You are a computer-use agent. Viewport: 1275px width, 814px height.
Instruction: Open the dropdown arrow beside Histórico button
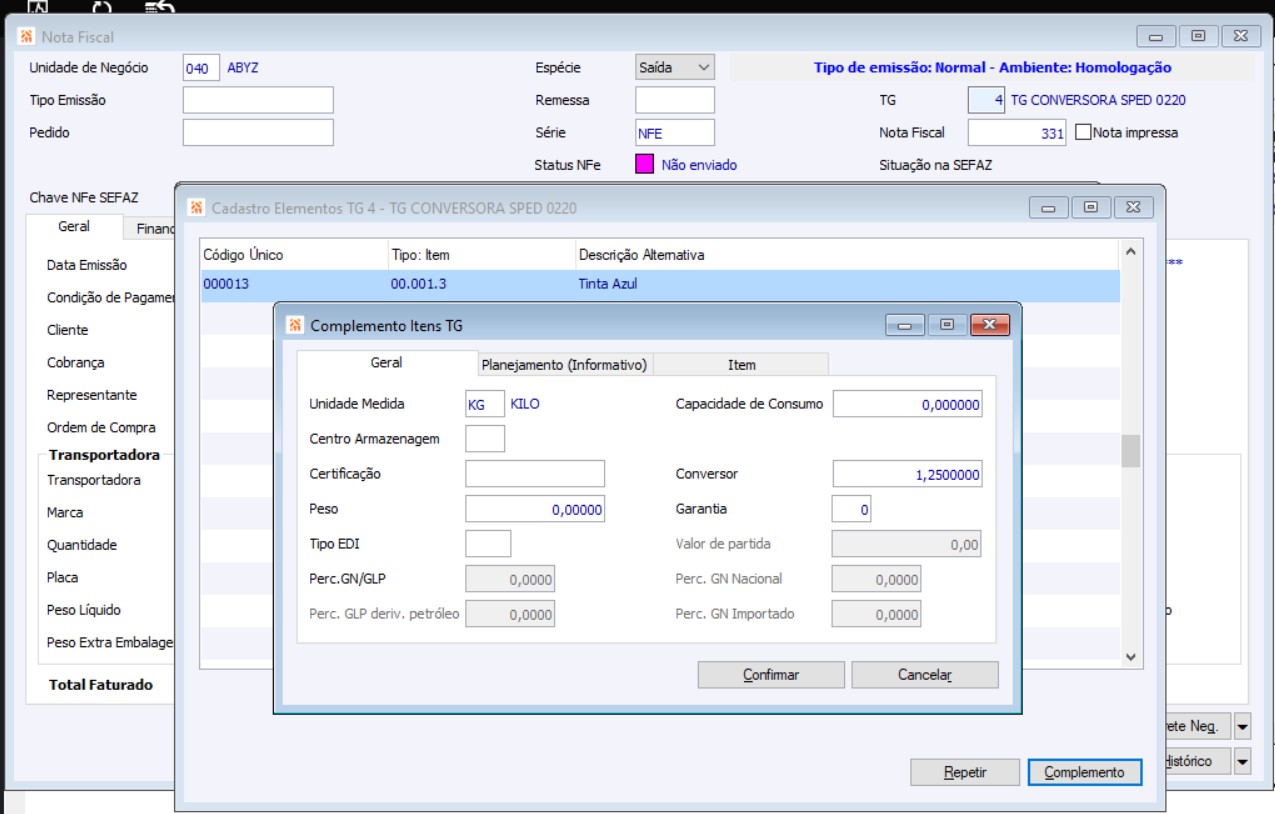point(1242,762)
